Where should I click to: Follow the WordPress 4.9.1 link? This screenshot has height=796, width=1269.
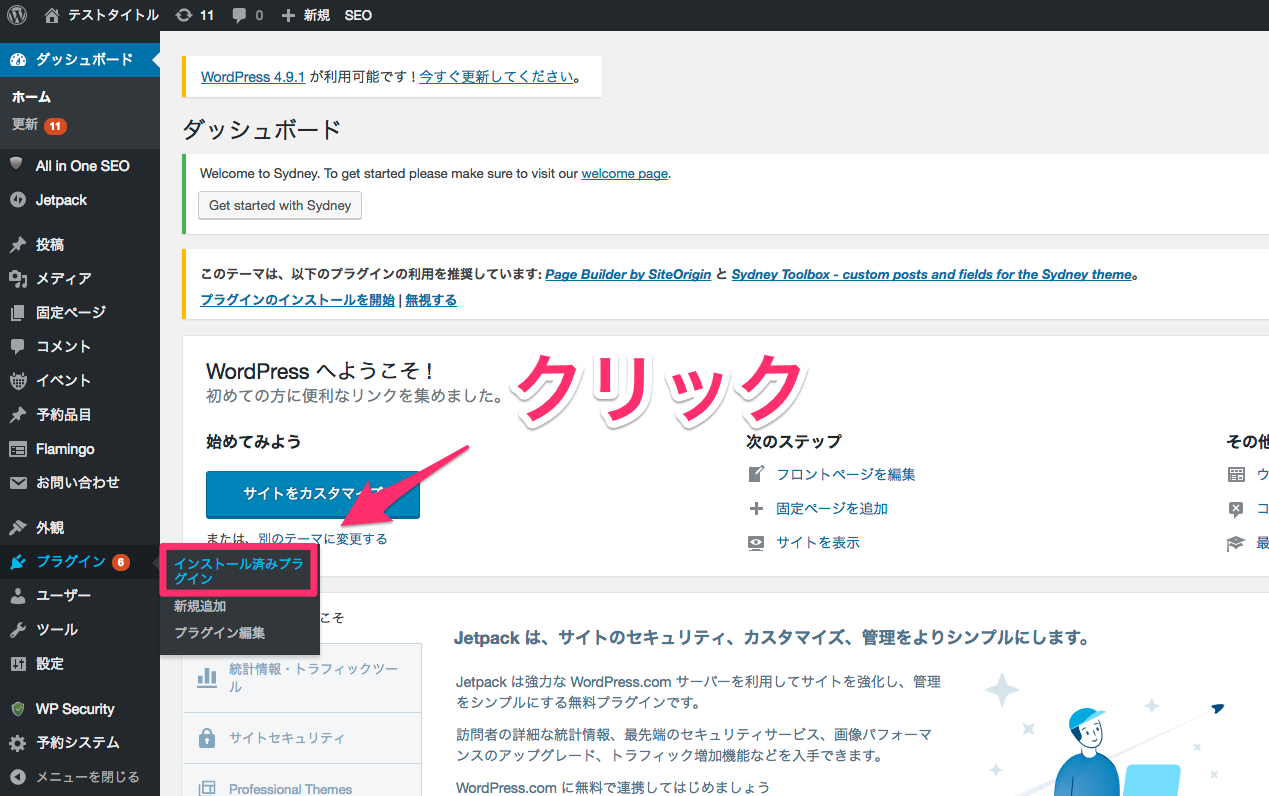click(253, 76)
